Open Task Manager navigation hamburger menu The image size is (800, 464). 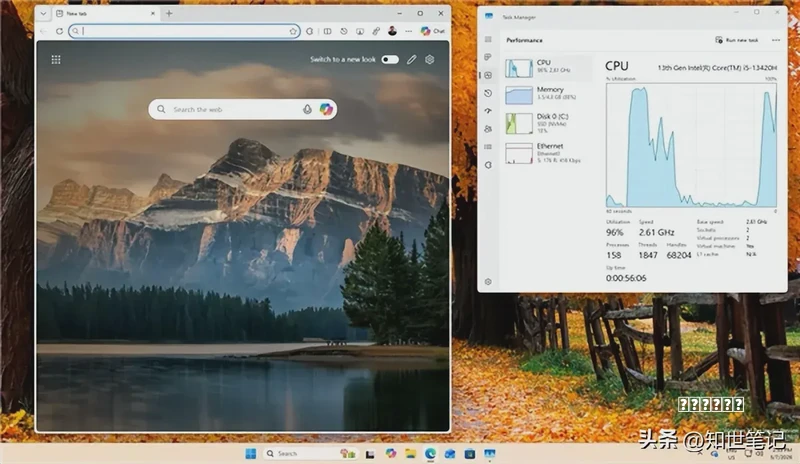[x=488, y=39]
